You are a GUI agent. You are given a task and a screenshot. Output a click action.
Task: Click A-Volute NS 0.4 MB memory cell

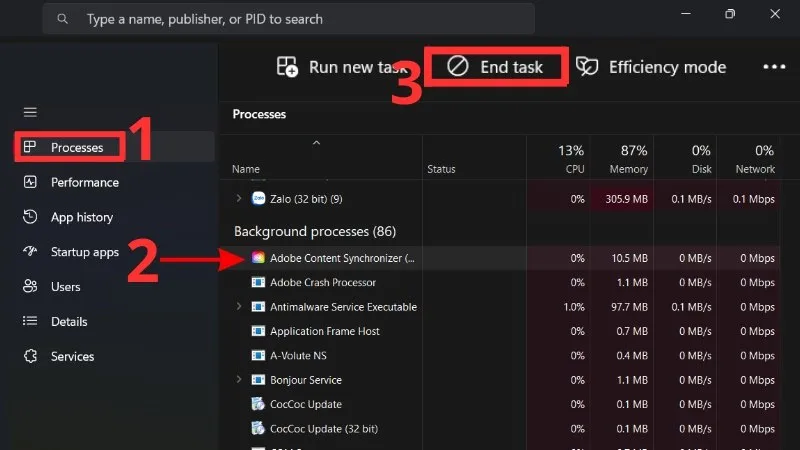(x=632, y=356)
